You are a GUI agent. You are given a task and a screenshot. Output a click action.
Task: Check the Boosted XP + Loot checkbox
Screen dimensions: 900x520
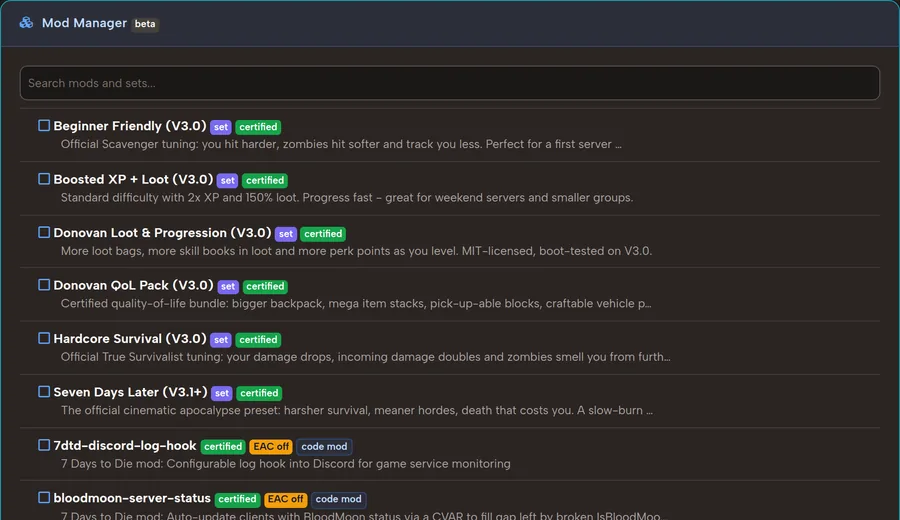coord(44,179)
